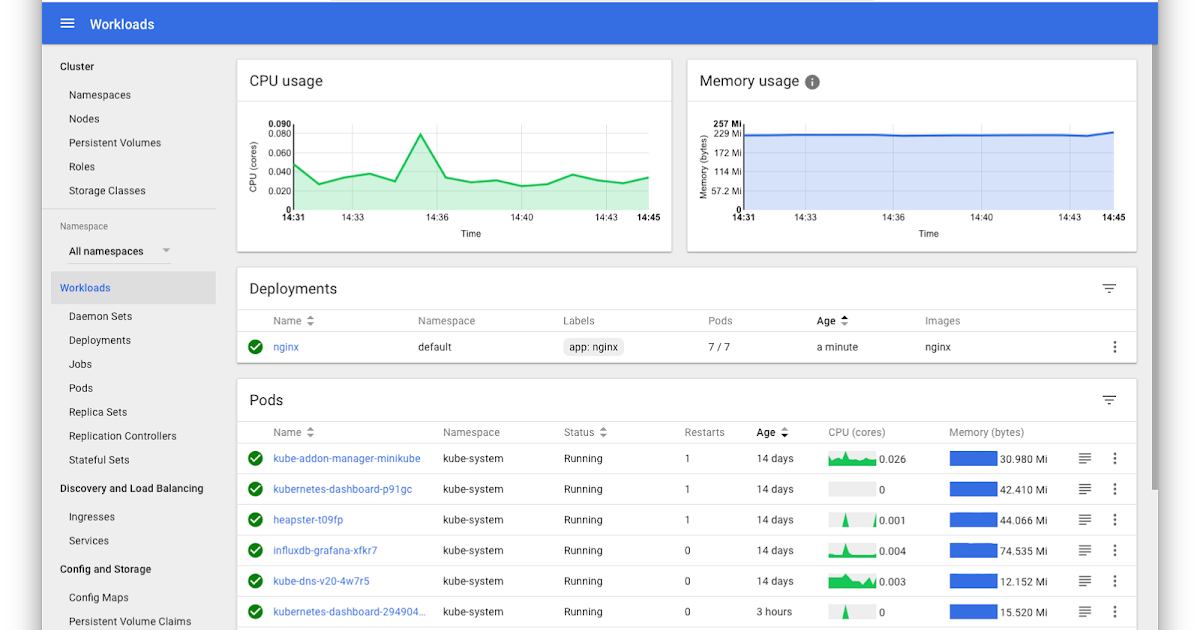Screen dimensions: 1200x630
Task: Toggle Status sort order in Pods table
Action: 599,432
